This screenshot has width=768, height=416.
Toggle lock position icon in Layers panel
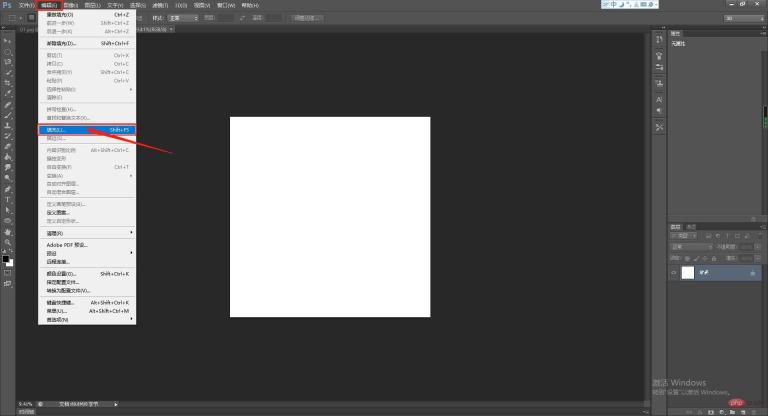click(705, 258)
